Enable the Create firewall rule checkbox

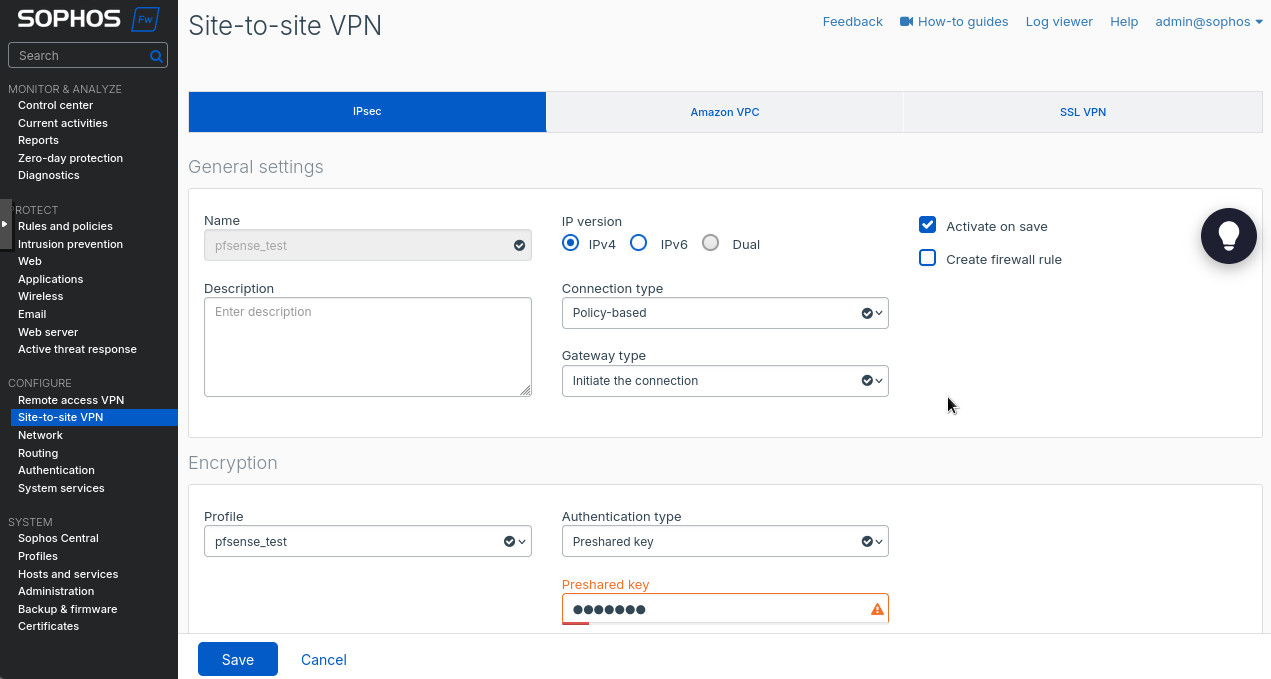[x=927, y=258]
